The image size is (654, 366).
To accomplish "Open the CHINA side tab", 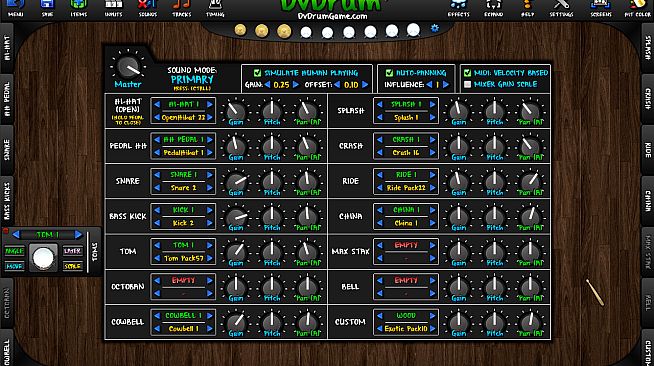I will pyautogui.click(x=648, y=201).
